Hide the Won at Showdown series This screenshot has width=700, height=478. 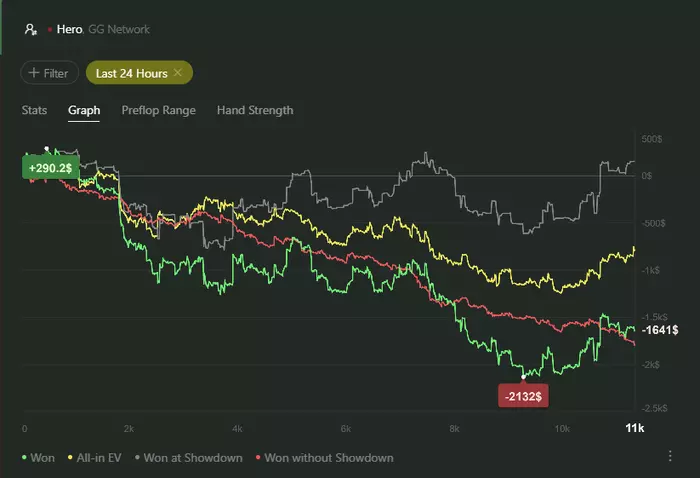[x=193, y=458]
